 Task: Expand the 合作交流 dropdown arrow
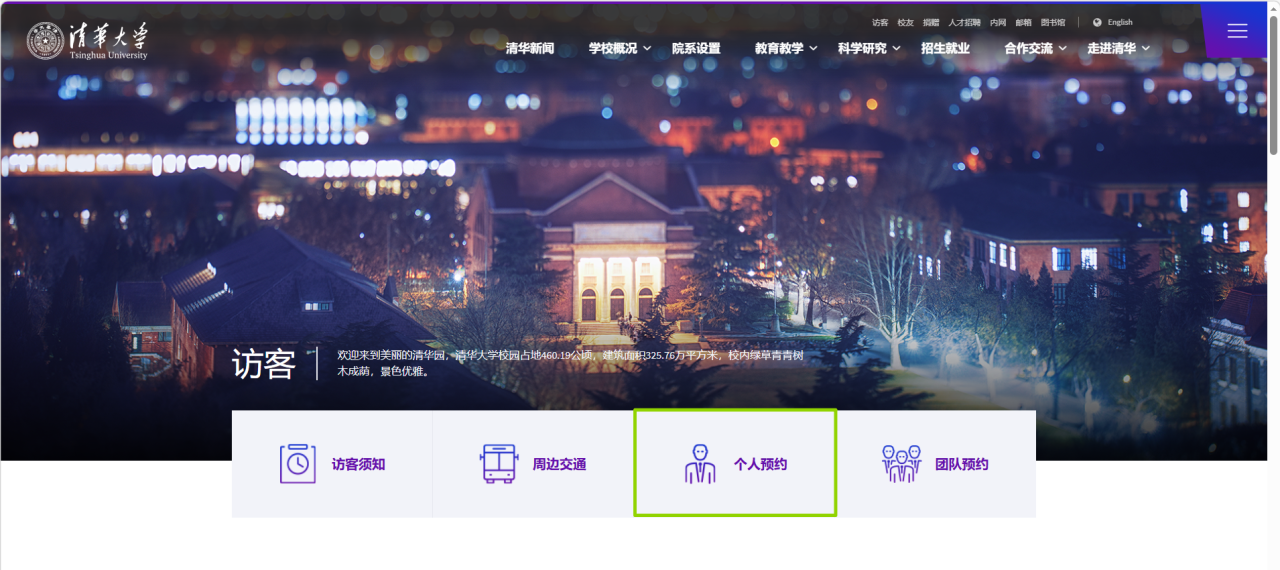(x=1063, y=49)
